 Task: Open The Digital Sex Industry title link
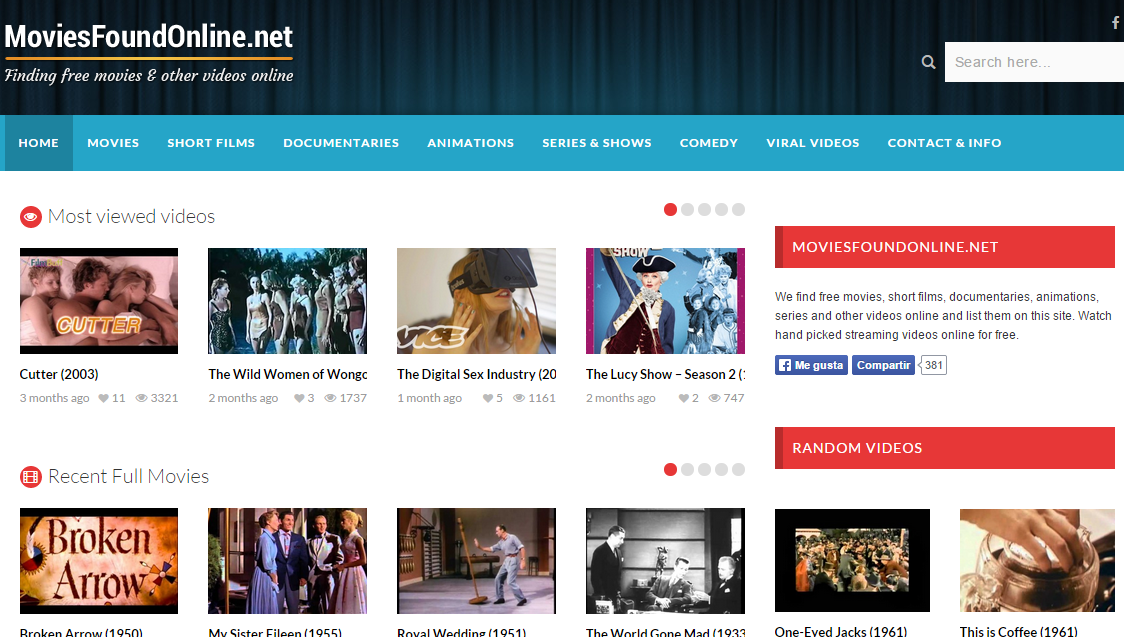pyautogui.click(x=477, y=374)
